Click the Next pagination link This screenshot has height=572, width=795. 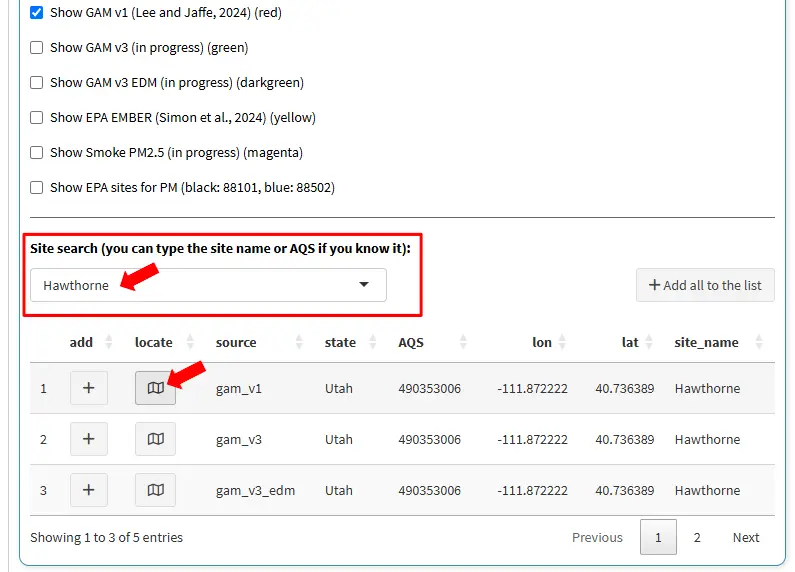tap(746, 537)
